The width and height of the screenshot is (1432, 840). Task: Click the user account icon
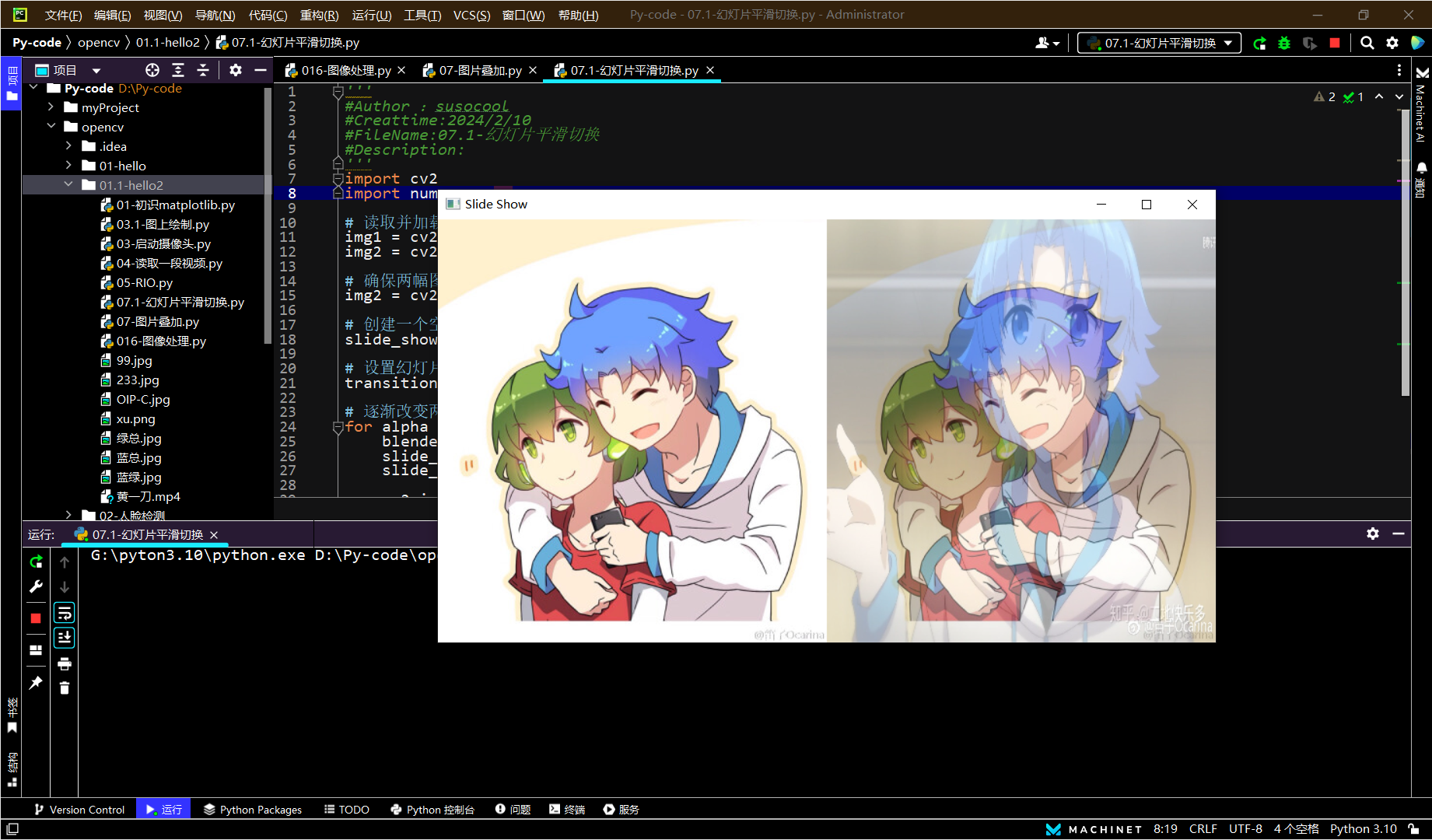(x=1047, y=44)
